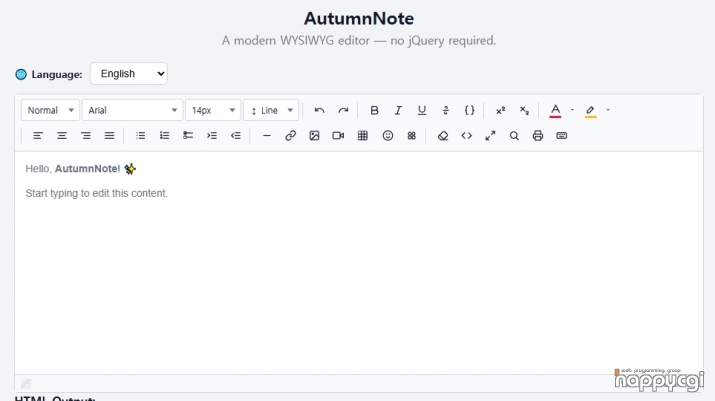Apply the red text color swatch
715x401 pixels.
(x=555, y=110)
